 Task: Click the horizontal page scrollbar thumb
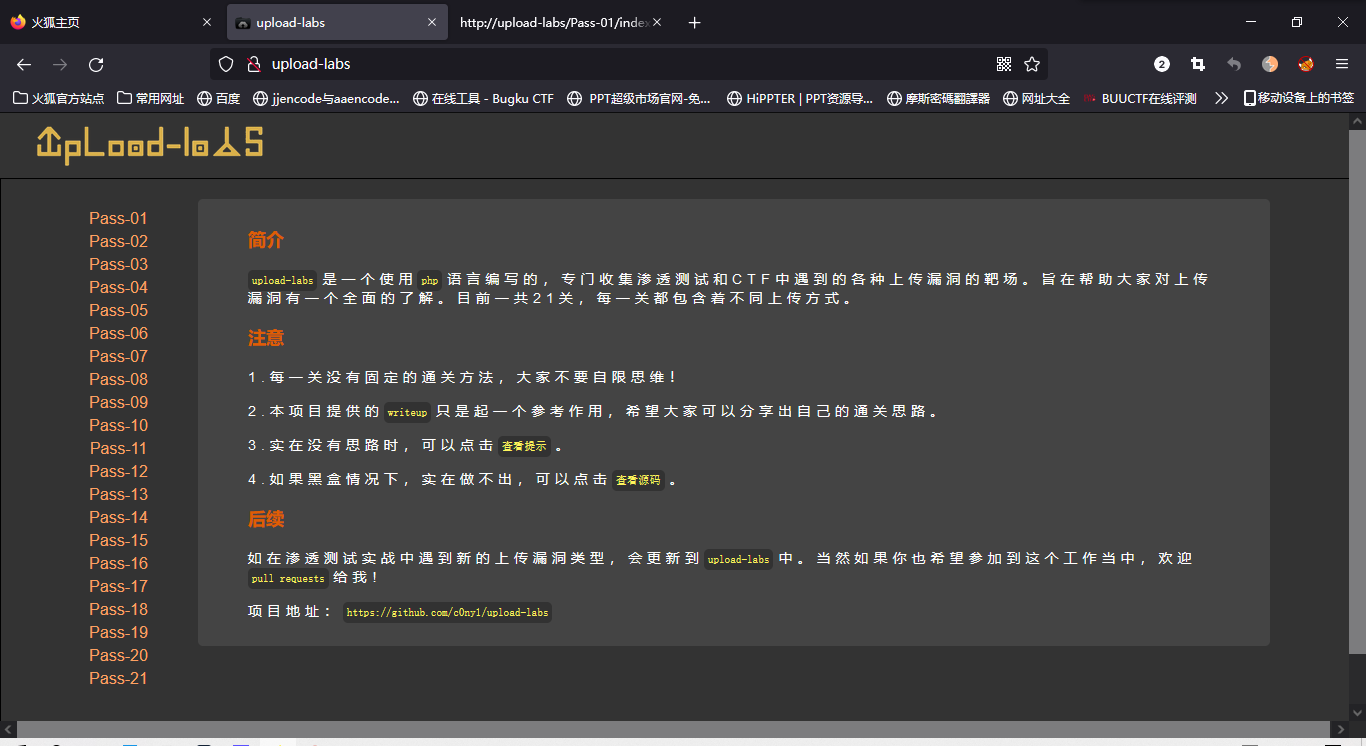point(673,729)
